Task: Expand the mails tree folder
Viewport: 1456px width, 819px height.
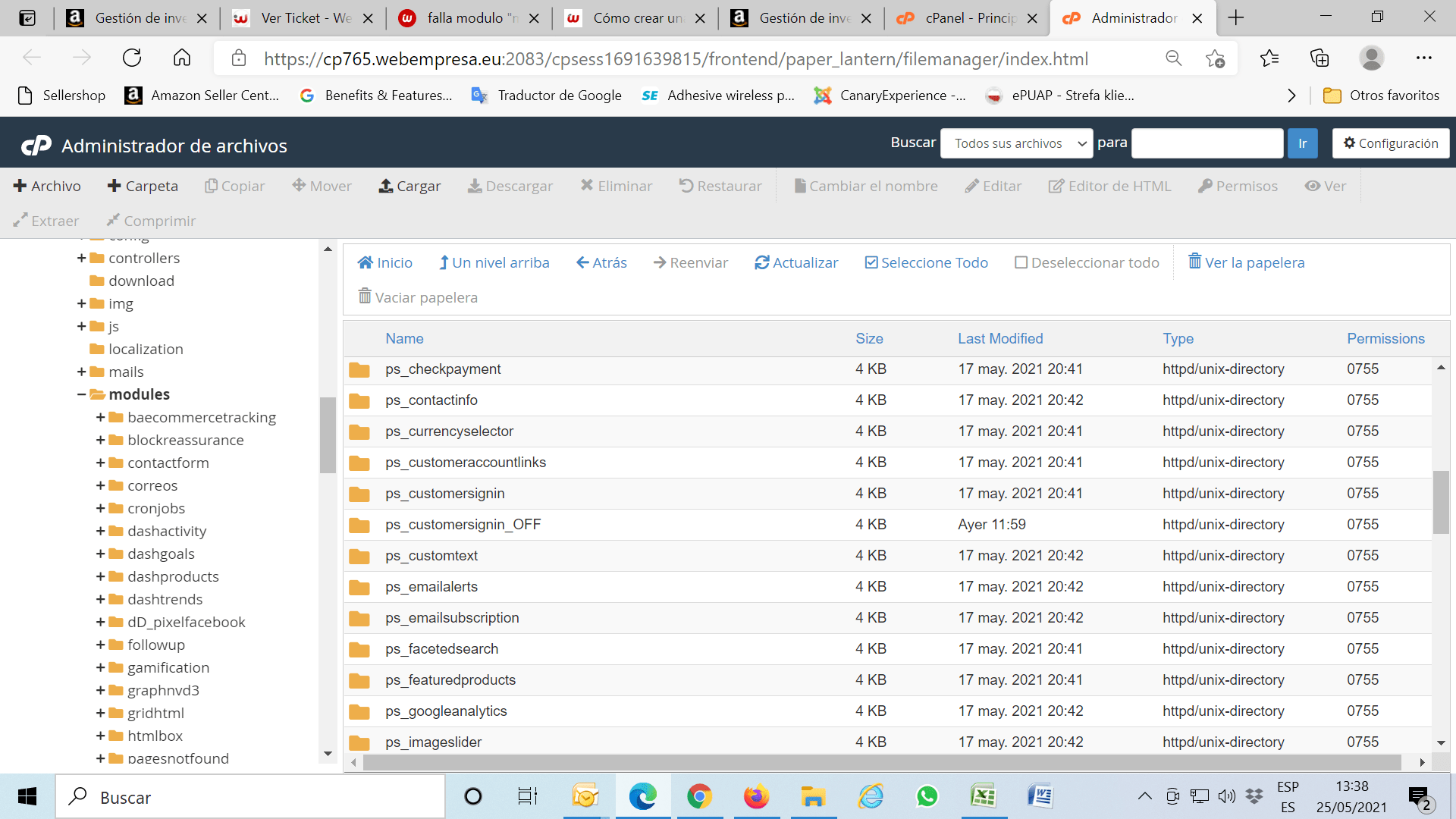Action: (x=81, y=372)
